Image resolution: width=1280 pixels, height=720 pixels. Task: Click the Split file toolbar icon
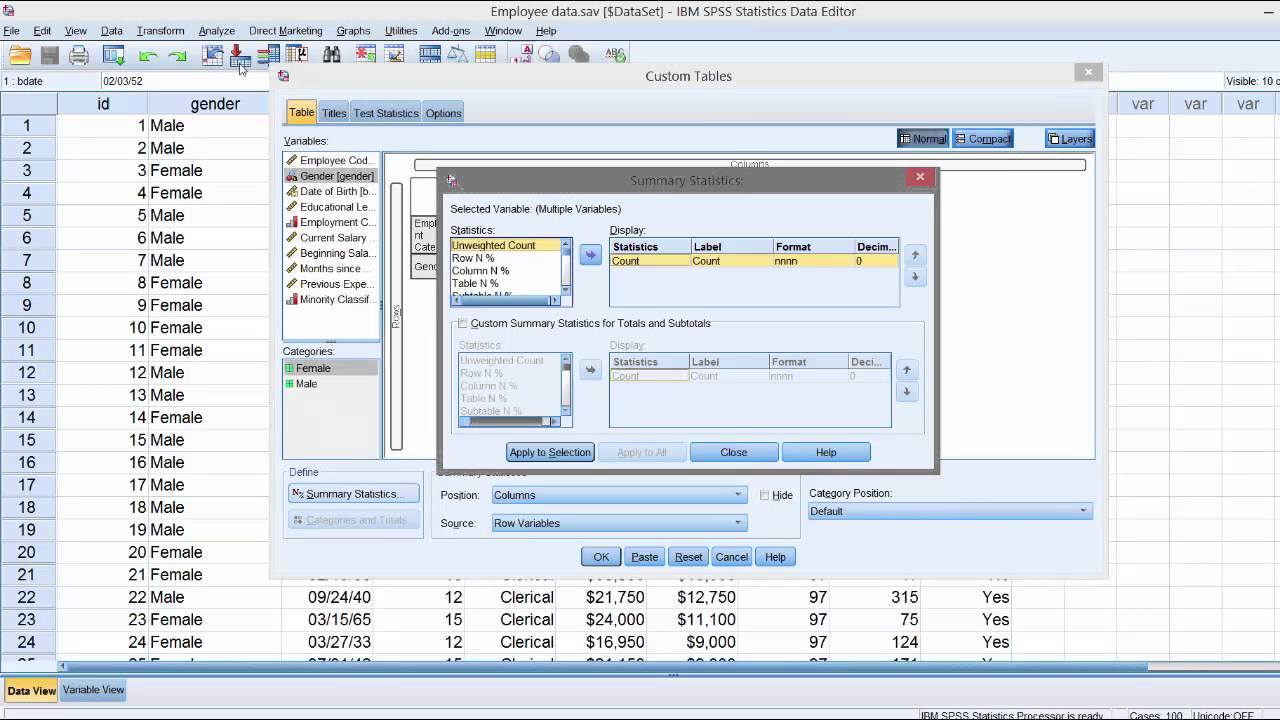[x=430, y=55]
